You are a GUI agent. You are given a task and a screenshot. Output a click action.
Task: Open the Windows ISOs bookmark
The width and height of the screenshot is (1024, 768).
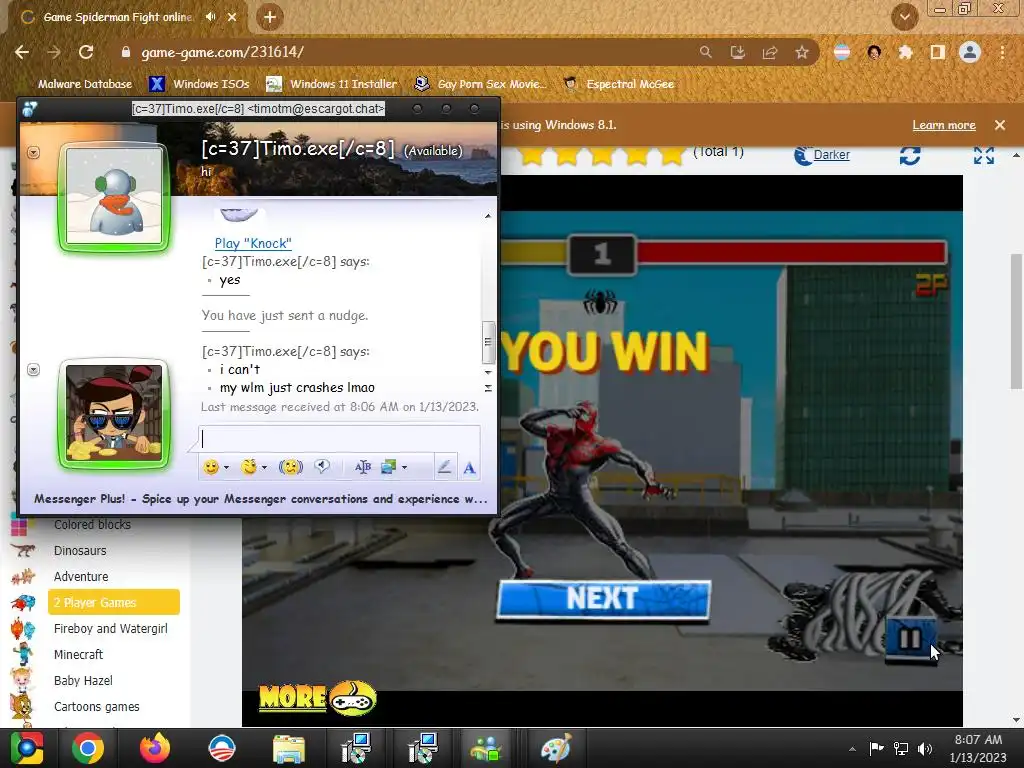[200, 84]
